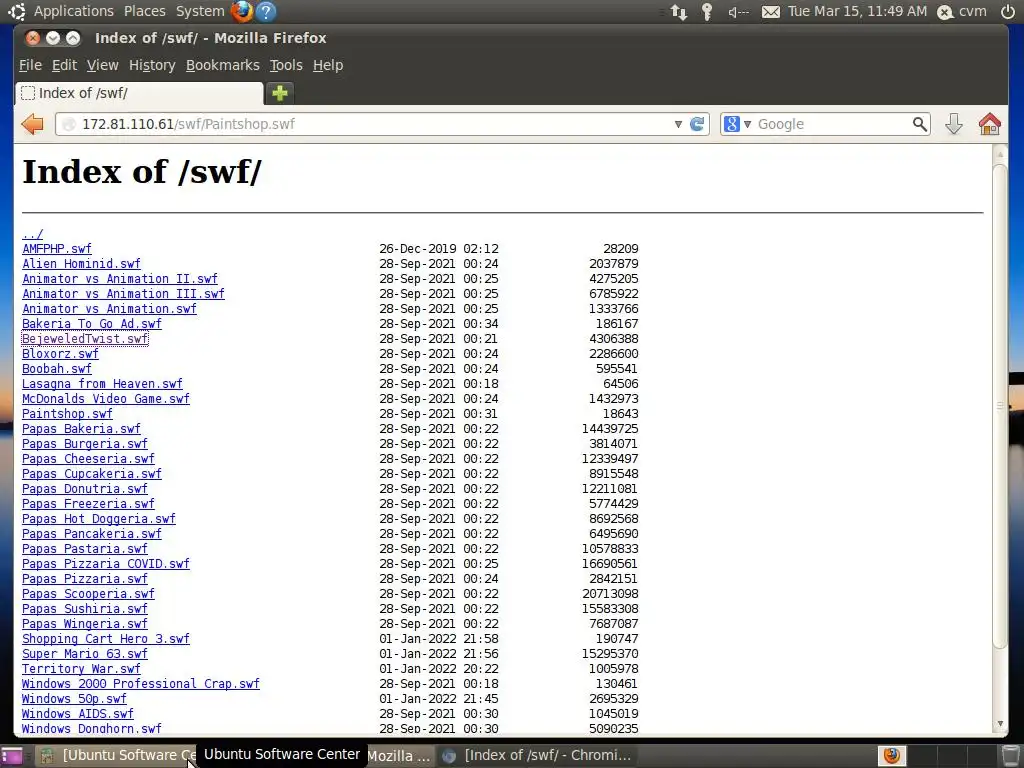Open Territory War.swf link

(x=81, y=669)
